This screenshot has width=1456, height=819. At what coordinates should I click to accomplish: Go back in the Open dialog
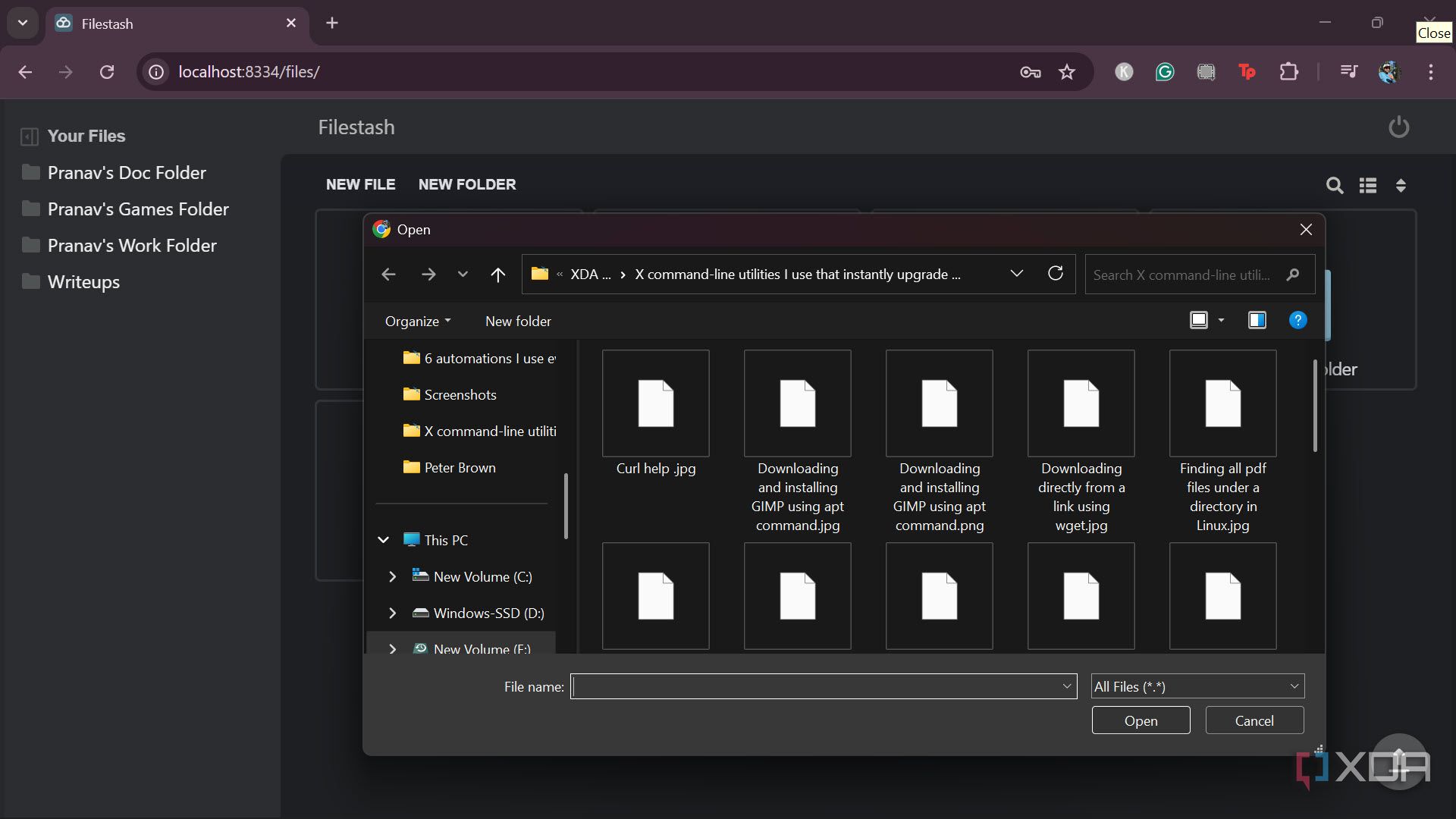(388, 275)
